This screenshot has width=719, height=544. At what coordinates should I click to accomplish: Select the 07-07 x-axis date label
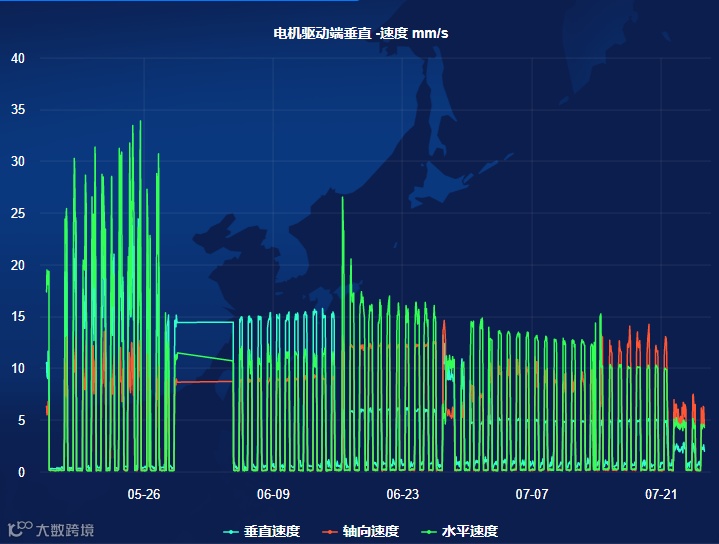pos(532,494)
